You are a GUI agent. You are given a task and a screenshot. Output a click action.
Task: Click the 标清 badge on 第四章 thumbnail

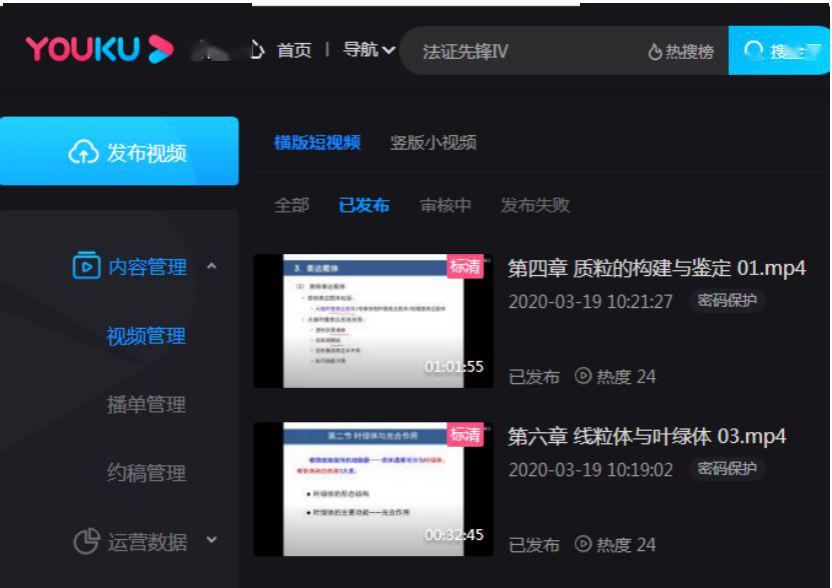pyautogui.click(x=465, y=266)
